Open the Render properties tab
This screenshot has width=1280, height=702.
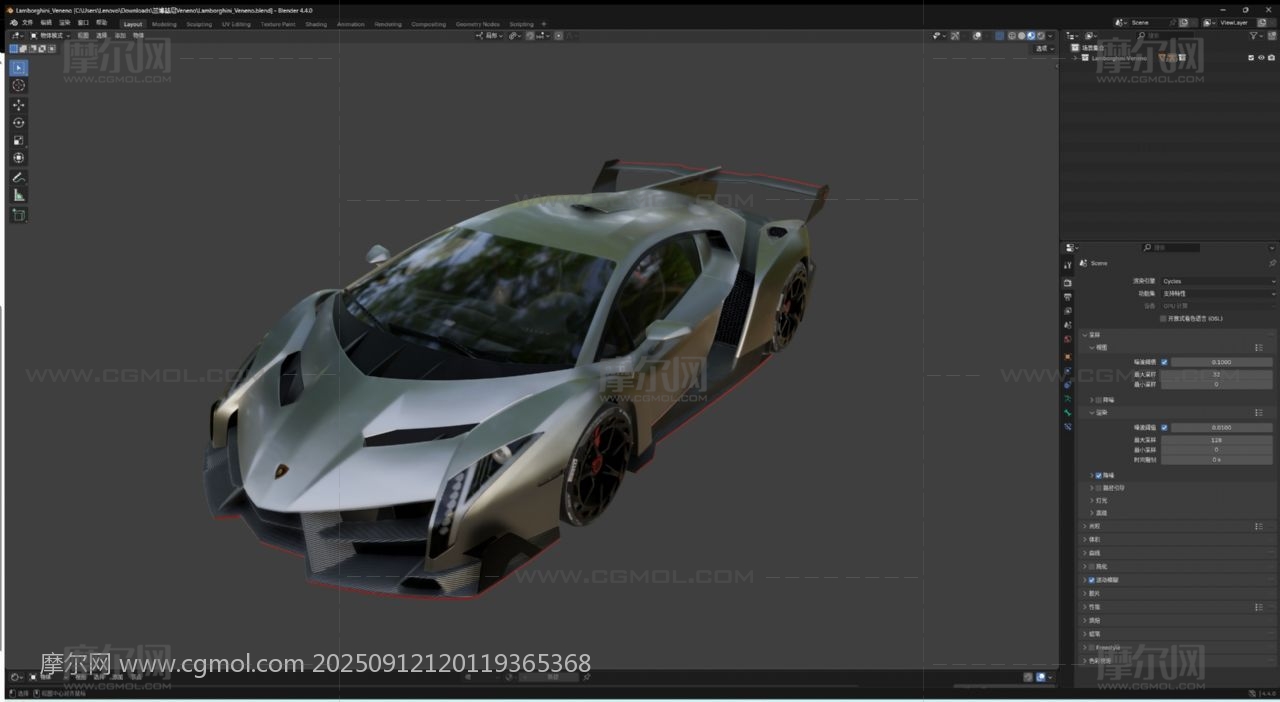point(1067,282)
